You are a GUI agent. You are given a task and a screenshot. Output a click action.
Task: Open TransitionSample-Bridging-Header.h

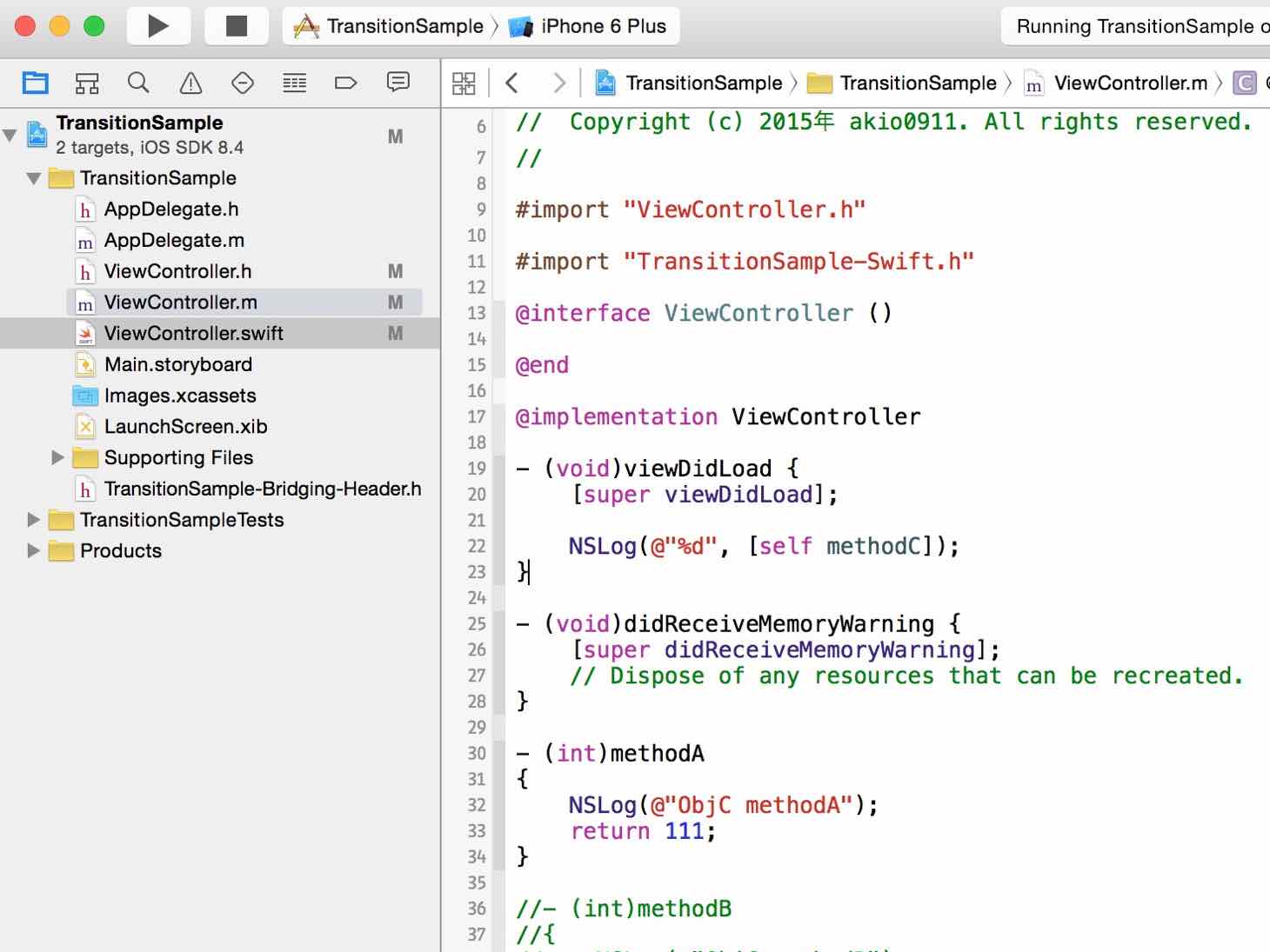[263, 489]
